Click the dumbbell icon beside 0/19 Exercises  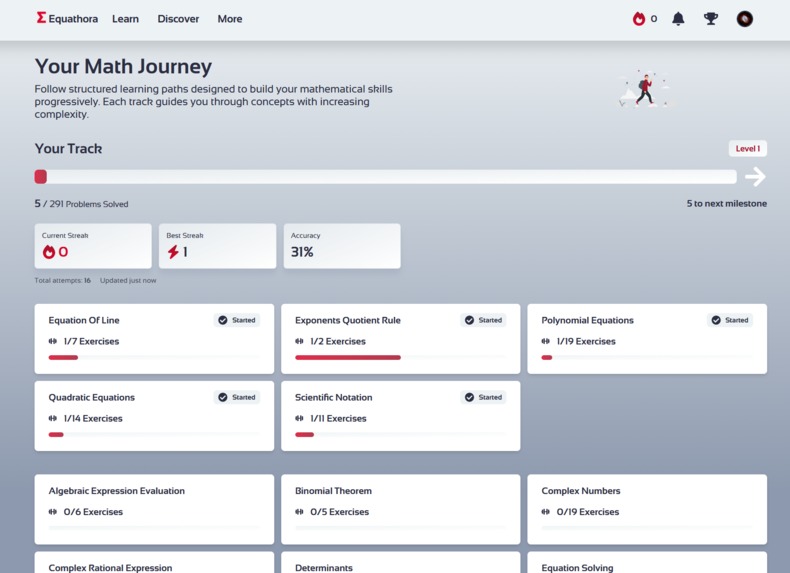point(546,512)
